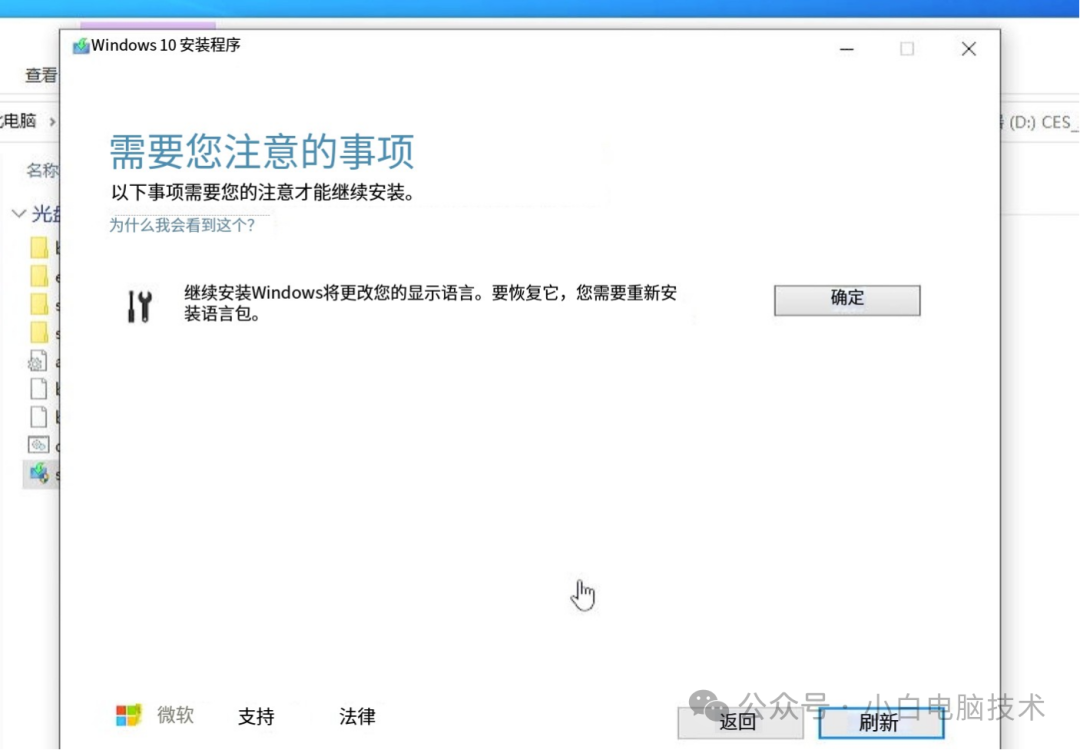This screenshot has width=1080, height=750.
Task: Click the Microsoft logo at bottom left
Action: pyautogui.click(x=129, y=714)
